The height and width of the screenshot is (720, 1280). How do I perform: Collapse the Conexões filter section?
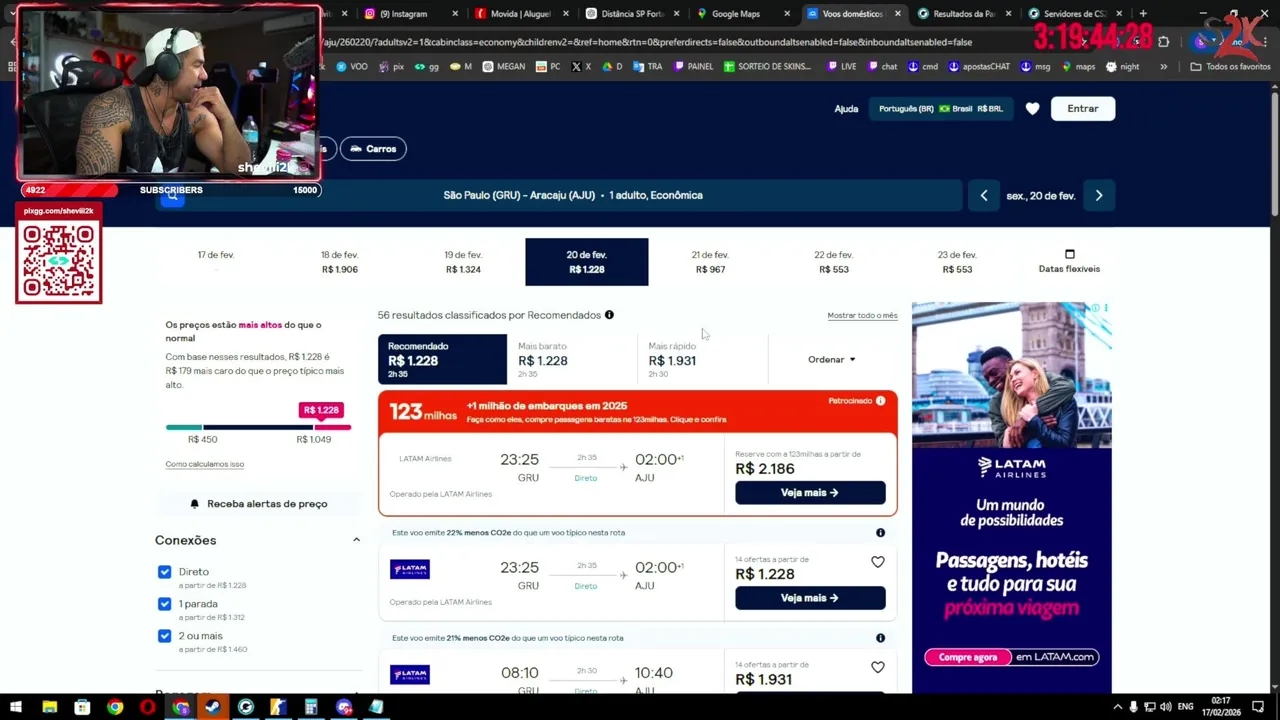coord(356,540)
